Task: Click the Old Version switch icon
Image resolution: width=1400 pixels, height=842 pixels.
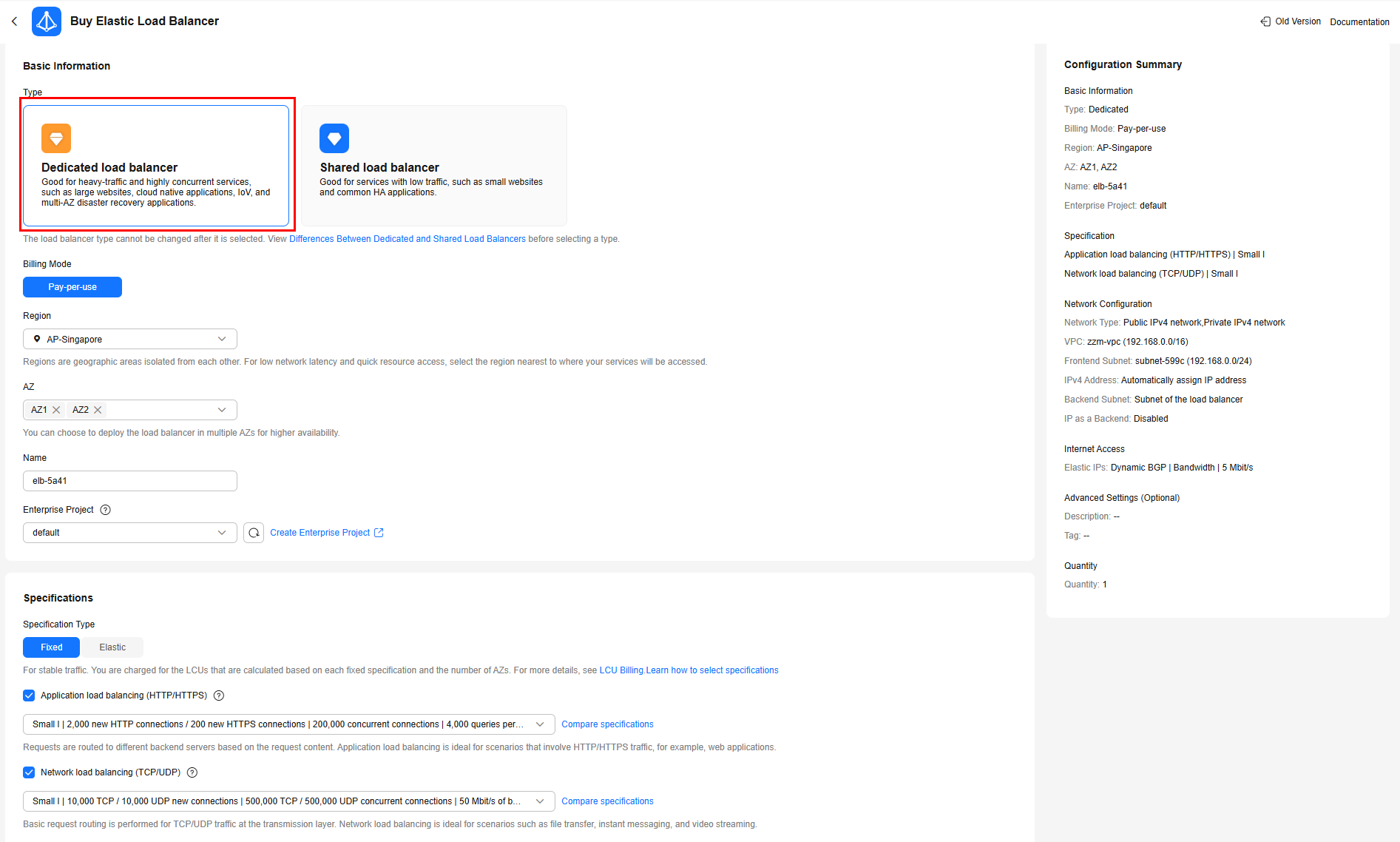Action: click(1265, 21)
